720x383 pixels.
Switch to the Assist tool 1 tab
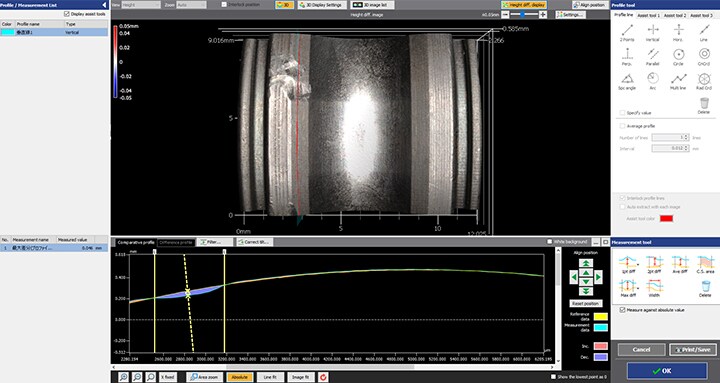point(648,15)
